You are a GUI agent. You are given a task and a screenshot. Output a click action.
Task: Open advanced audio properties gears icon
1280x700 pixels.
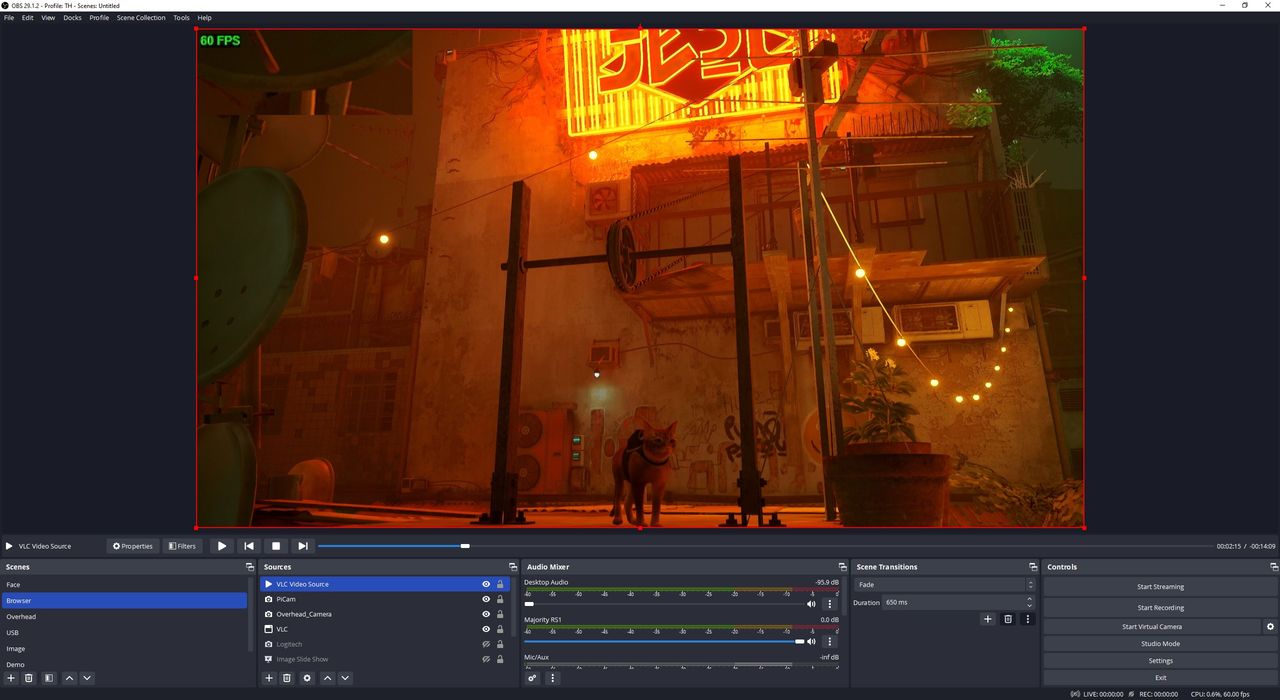(x=533, y=678)
